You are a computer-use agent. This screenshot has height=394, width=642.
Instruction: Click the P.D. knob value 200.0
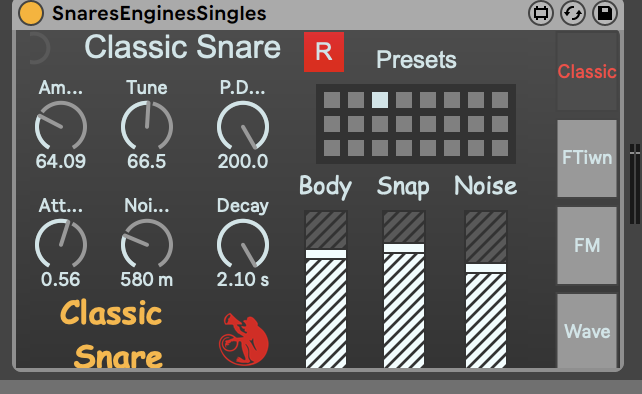[x=243, y=161]
